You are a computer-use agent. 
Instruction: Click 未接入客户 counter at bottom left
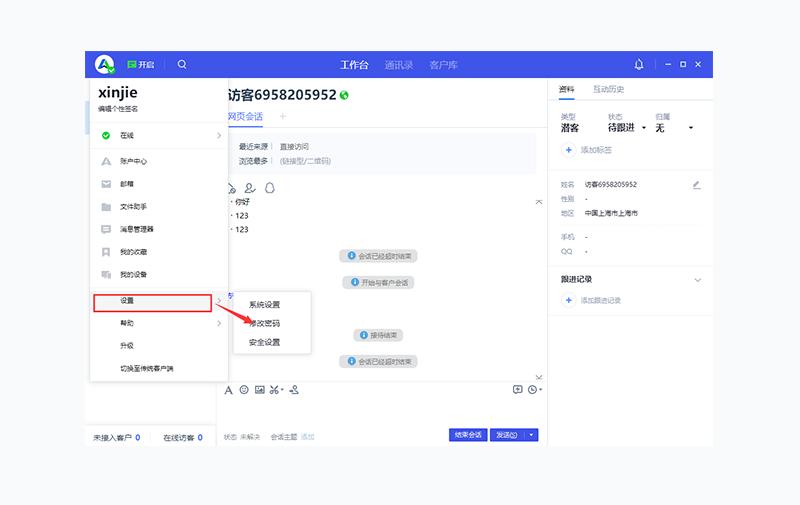116,438
